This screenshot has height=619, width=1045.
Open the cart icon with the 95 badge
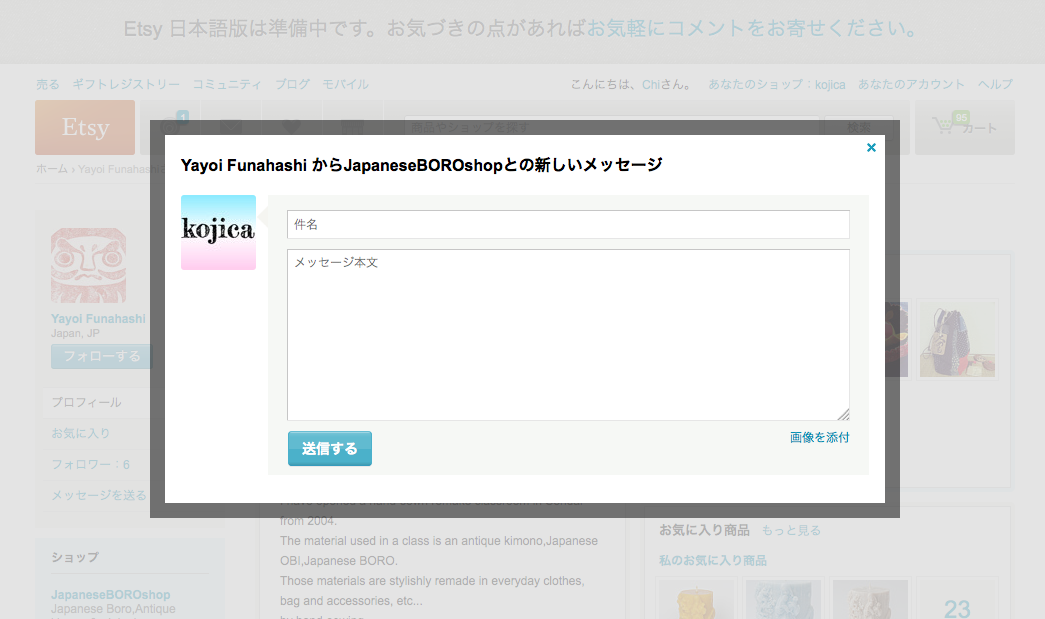(964, 127)
